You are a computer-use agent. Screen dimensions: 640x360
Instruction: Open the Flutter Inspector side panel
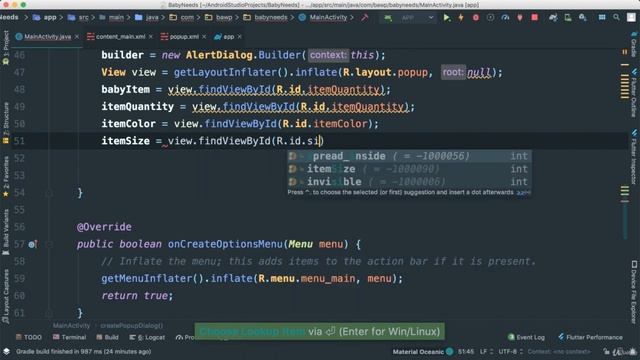[x=634, y=157]
